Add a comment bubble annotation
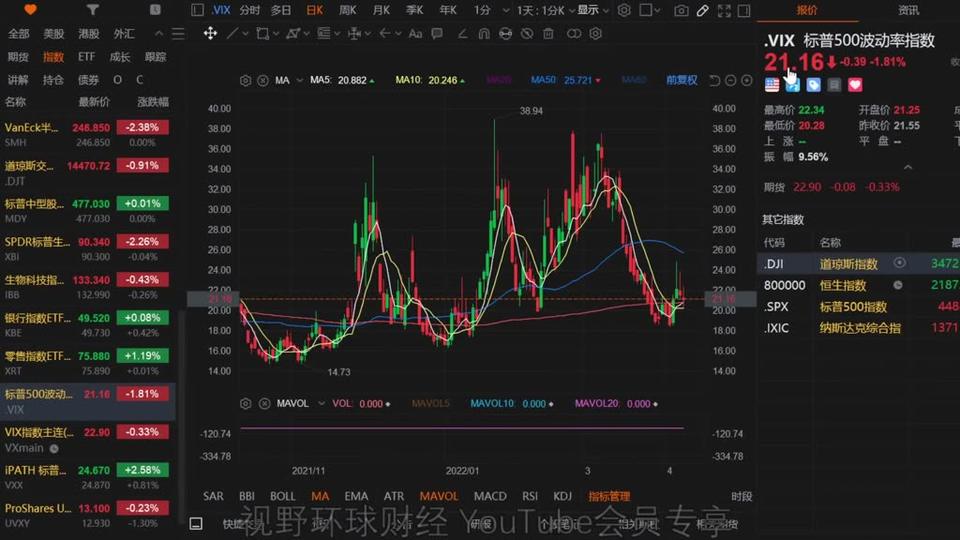The width and height of the screenshot is (960, 540). click(x=437, y=34)
